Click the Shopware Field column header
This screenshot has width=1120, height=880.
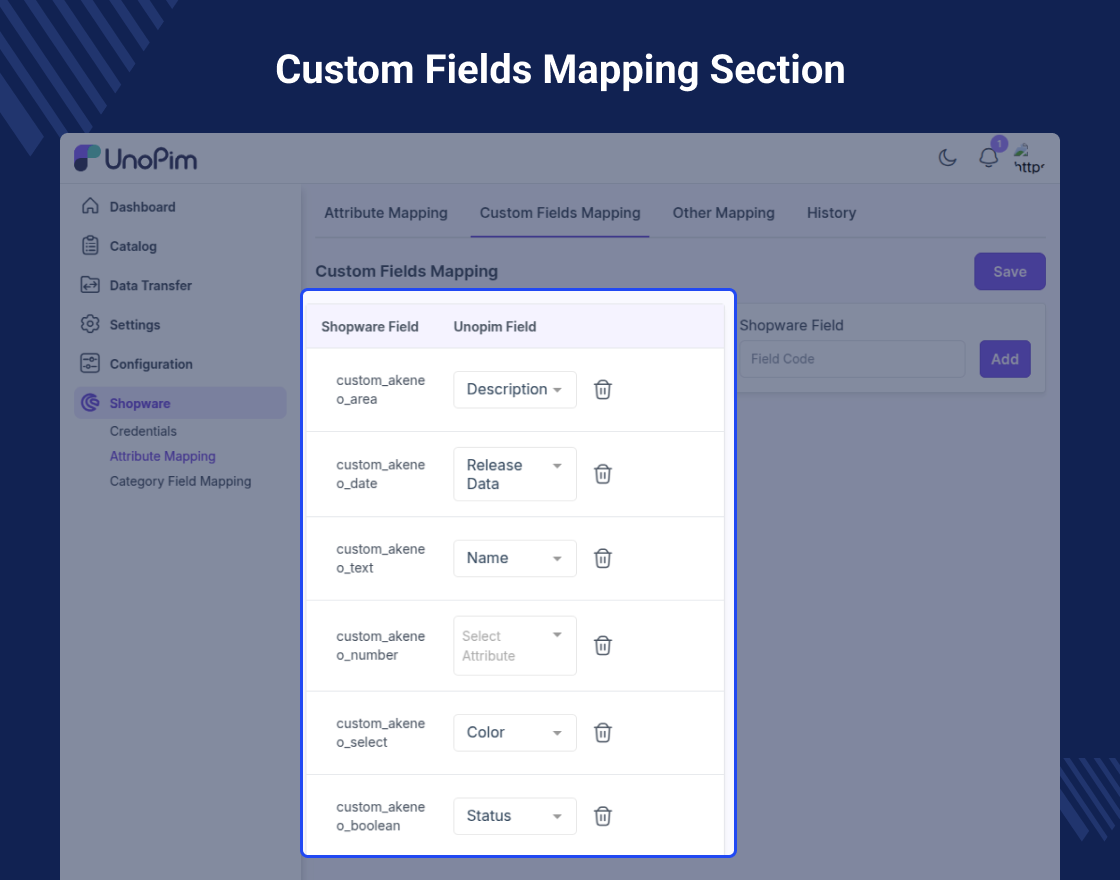[x=370, y=326]
